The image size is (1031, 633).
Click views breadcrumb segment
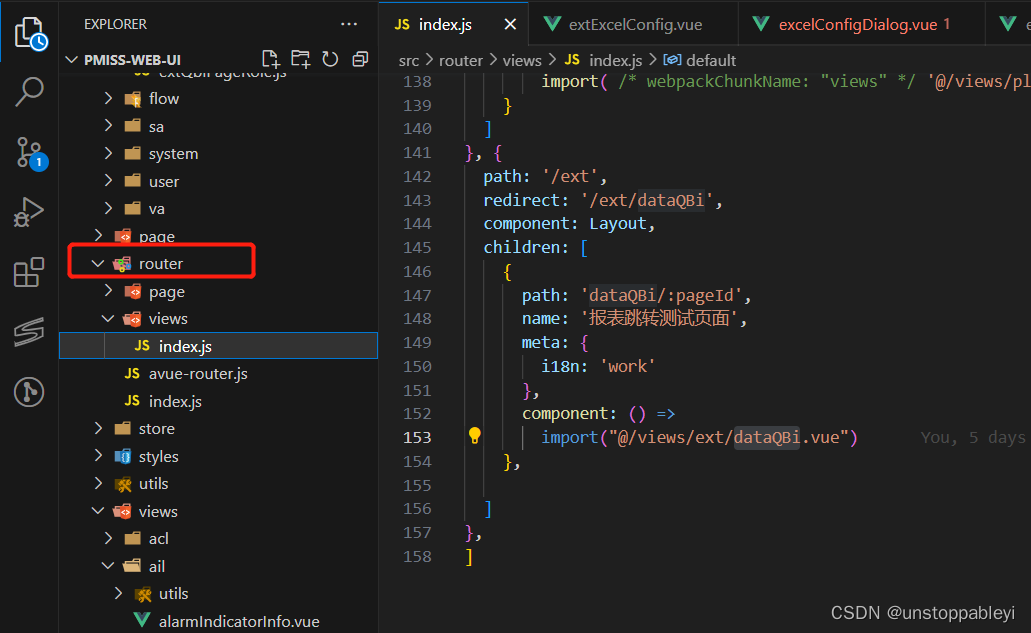coord(522,60)
